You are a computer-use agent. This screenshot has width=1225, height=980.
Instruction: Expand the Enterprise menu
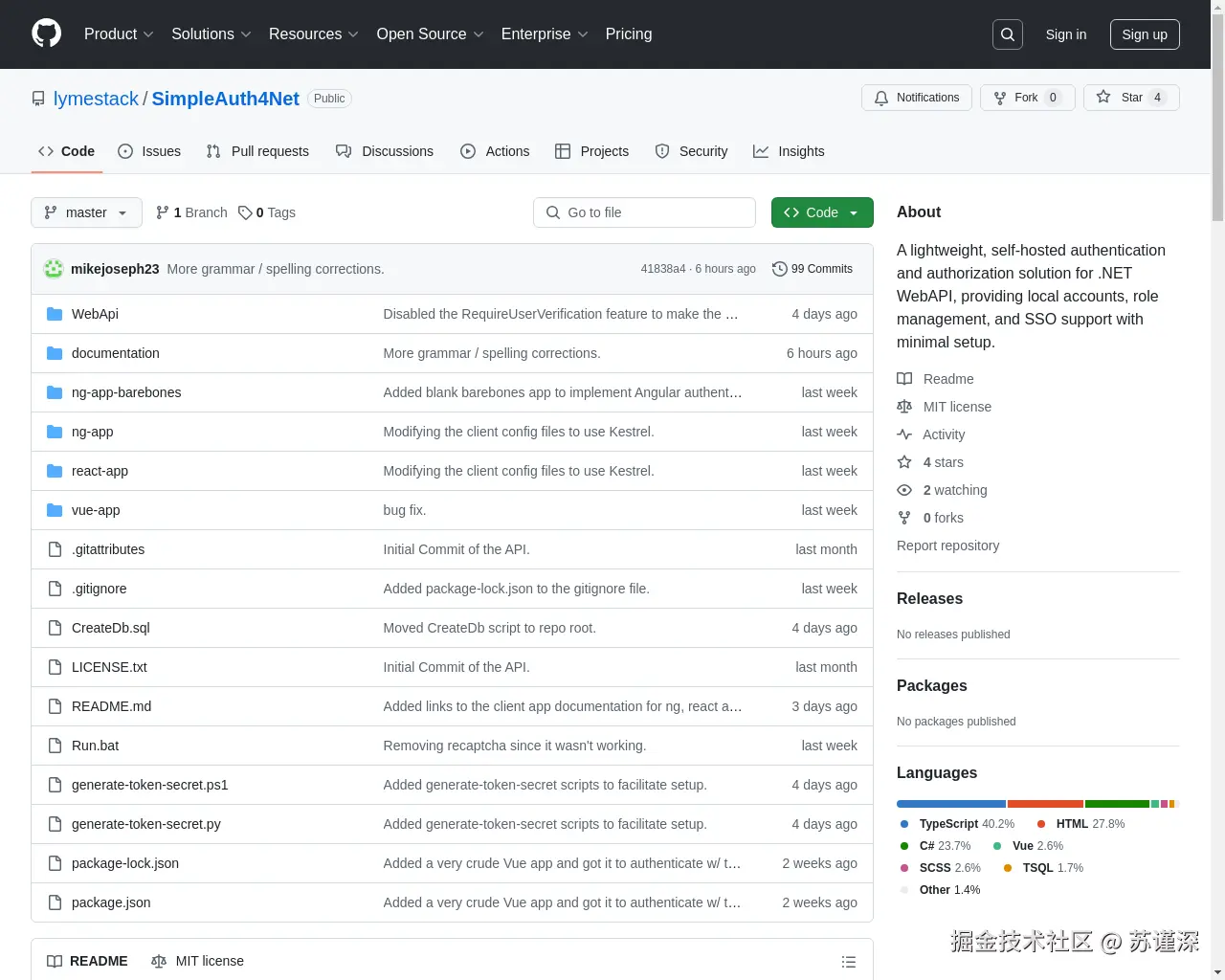545,34
